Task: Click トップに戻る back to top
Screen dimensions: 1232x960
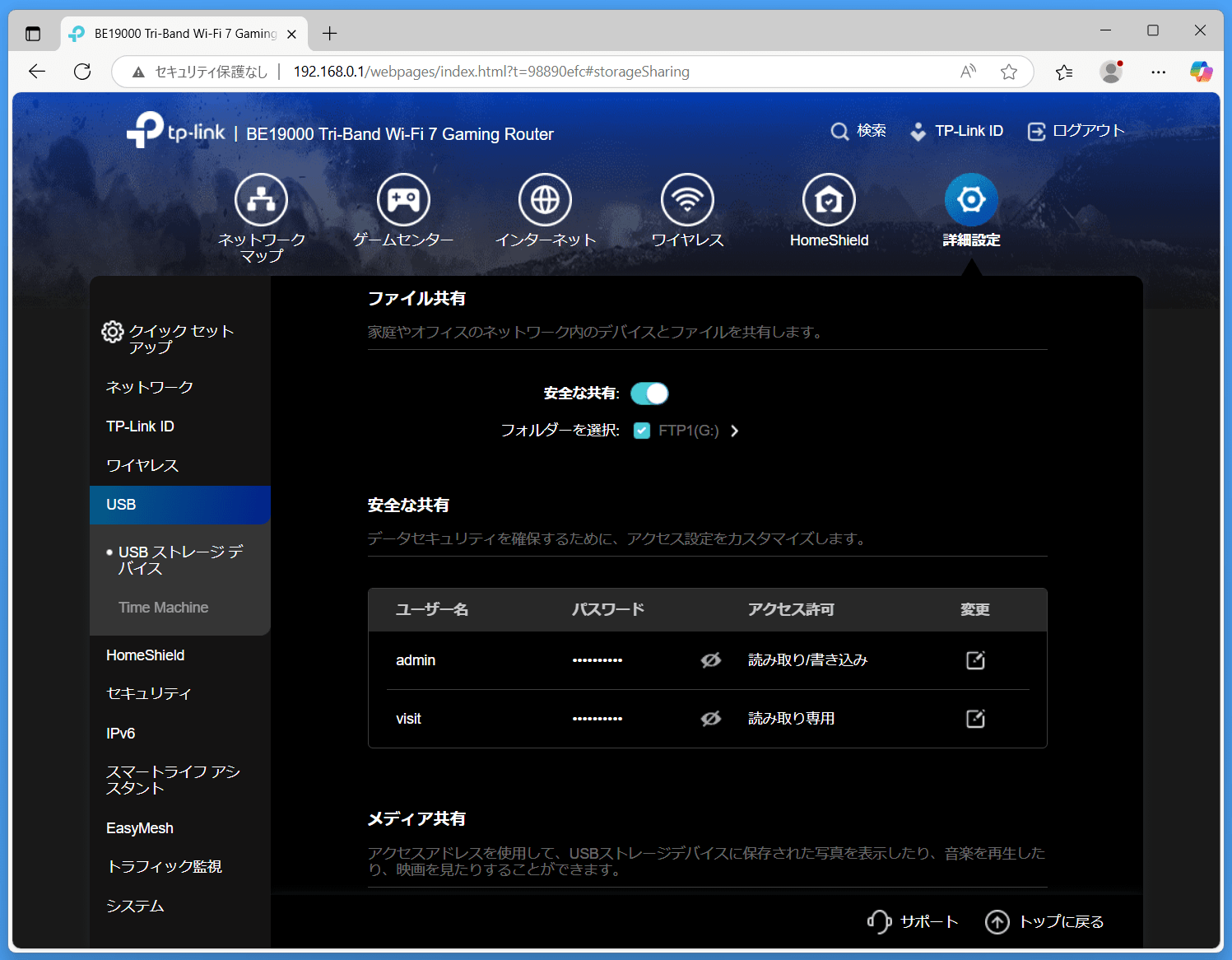Action: coord(1062,922)
